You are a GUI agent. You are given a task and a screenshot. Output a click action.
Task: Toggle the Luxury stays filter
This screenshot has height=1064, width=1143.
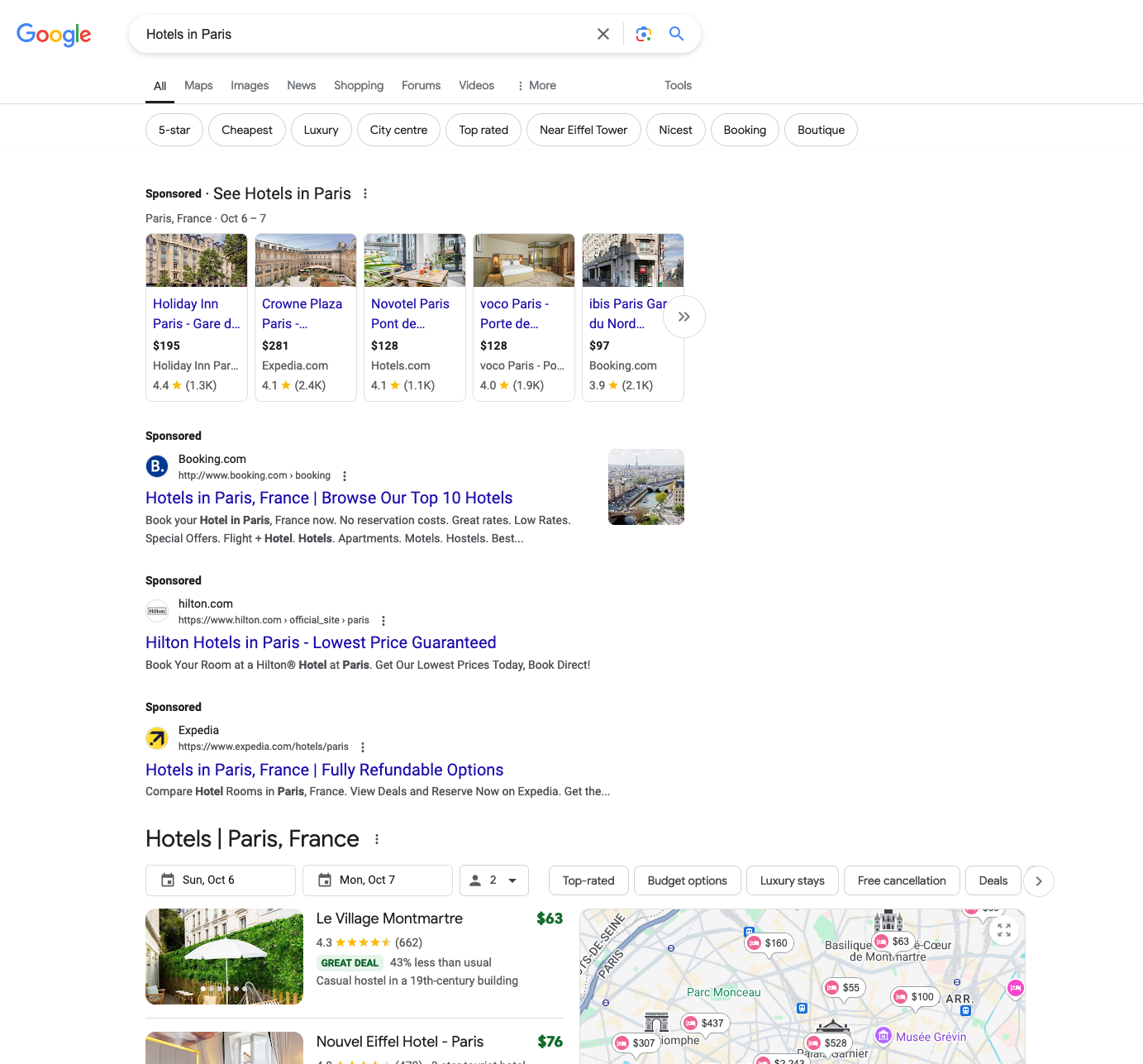coord(793,880)
